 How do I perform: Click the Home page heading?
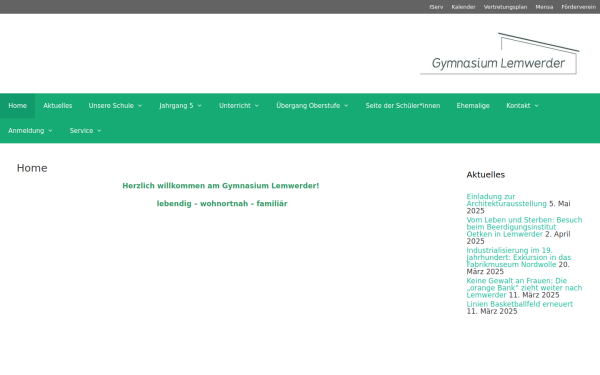tap(32, 168)
